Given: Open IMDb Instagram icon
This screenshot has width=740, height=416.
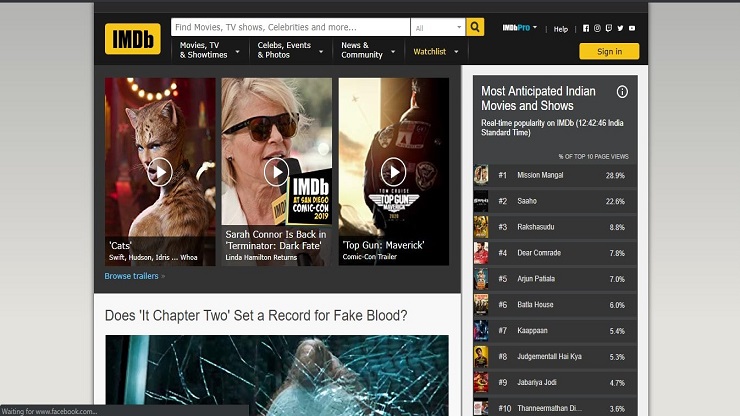Looking at the screenshot, I should coord(597,28).
